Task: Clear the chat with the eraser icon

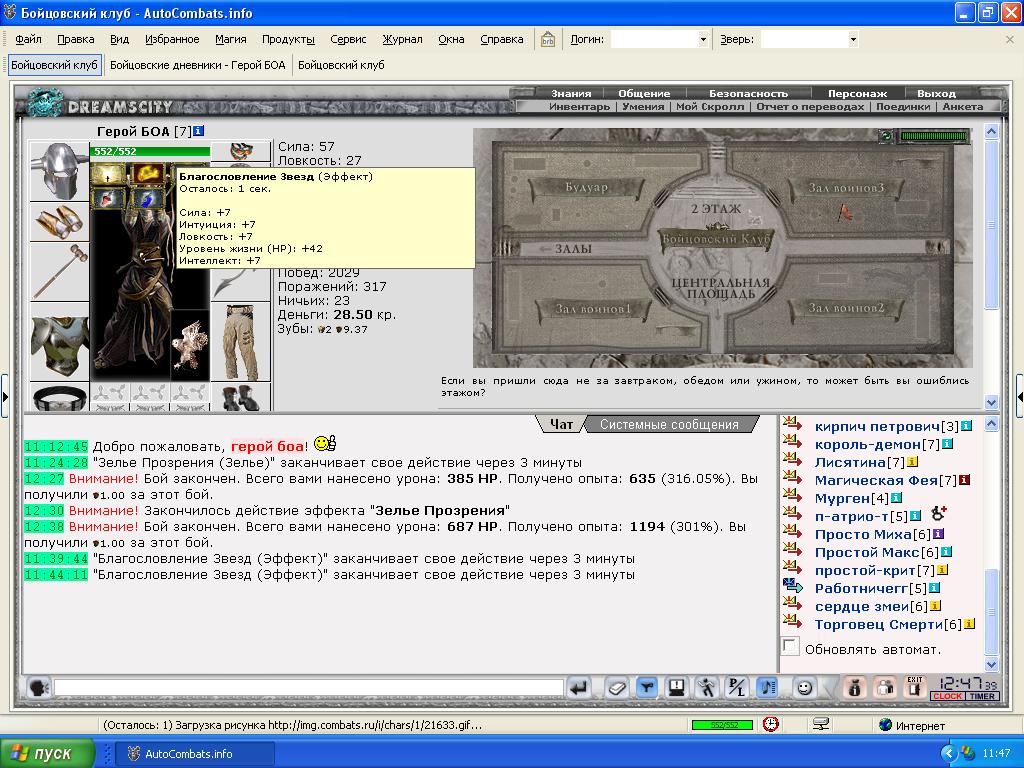Action: (616, 688)
